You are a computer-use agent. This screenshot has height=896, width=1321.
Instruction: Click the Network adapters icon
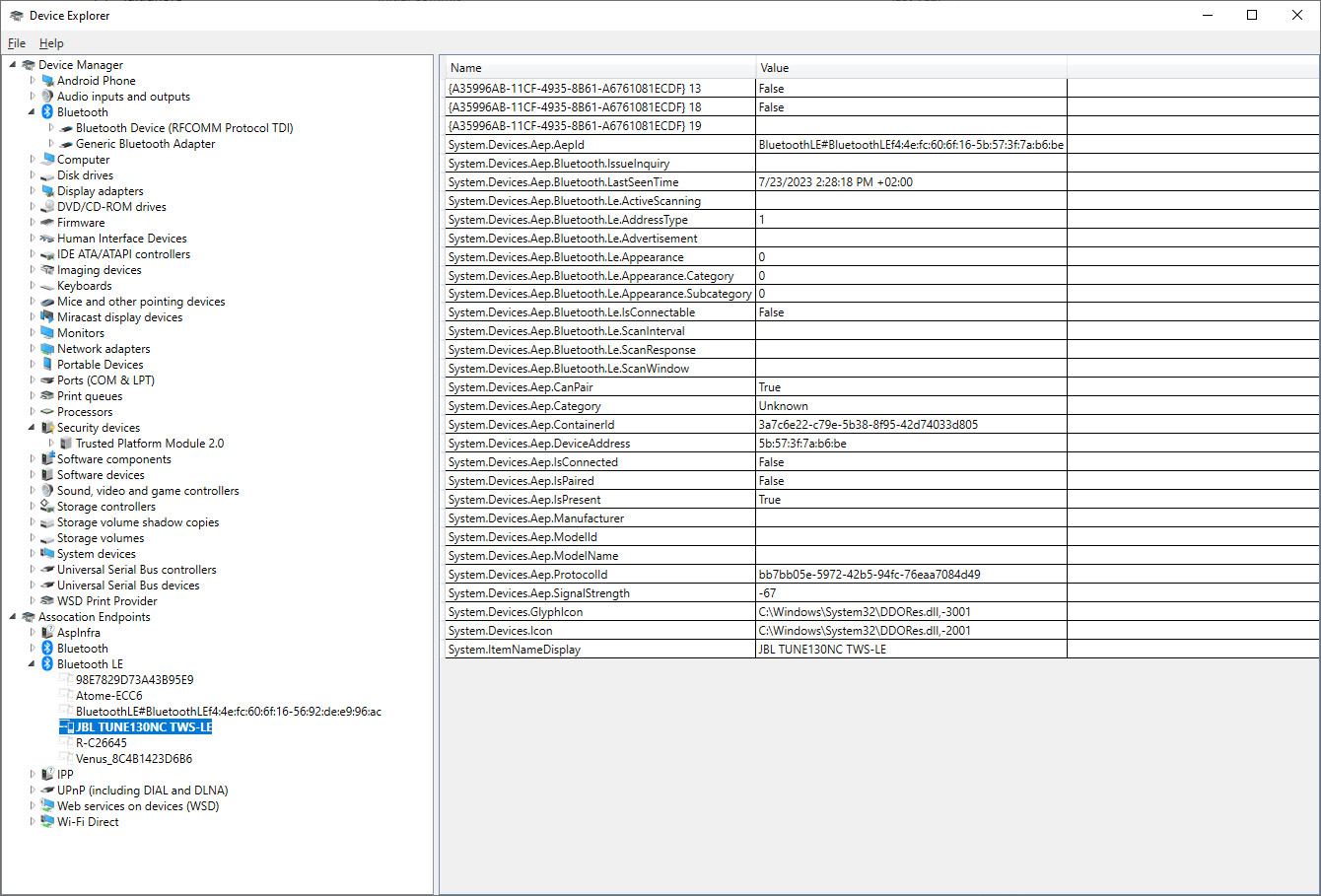(x=47, y=349)
